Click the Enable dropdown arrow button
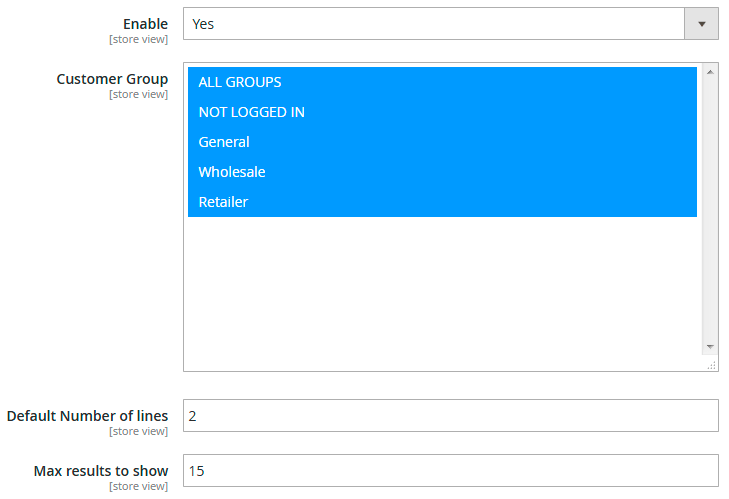 click(x=701, y=24)
